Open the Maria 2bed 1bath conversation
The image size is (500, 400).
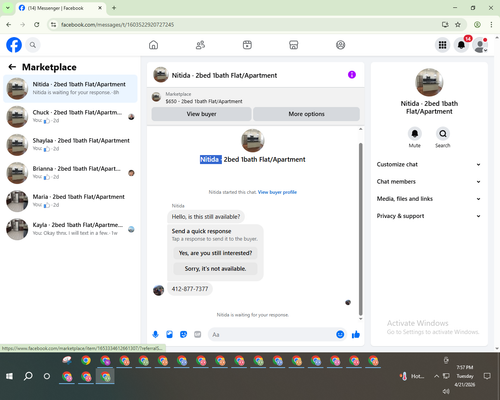[70, 201]
